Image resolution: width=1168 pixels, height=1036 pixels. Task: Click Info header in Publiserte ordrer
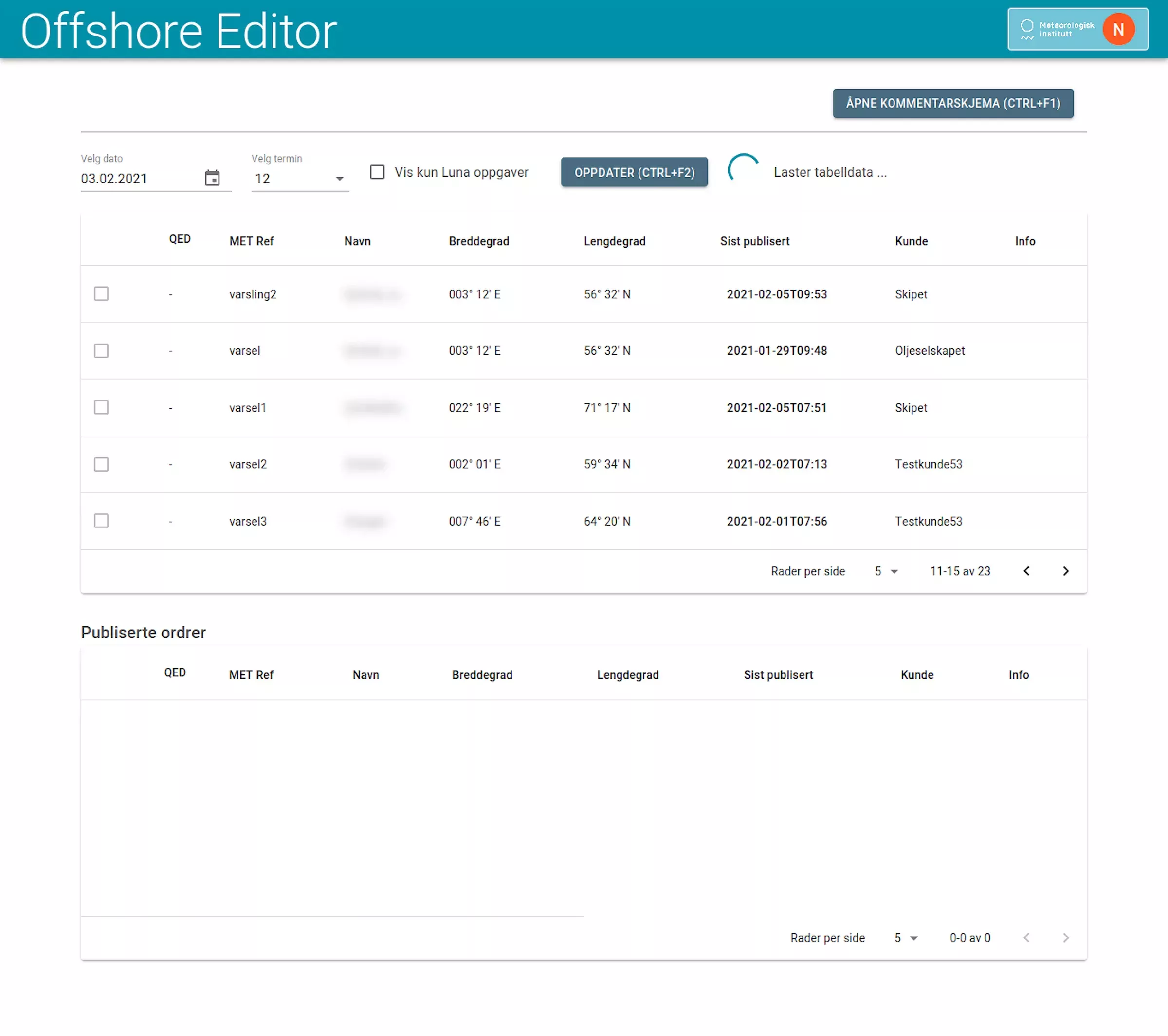pos(1018,675)
